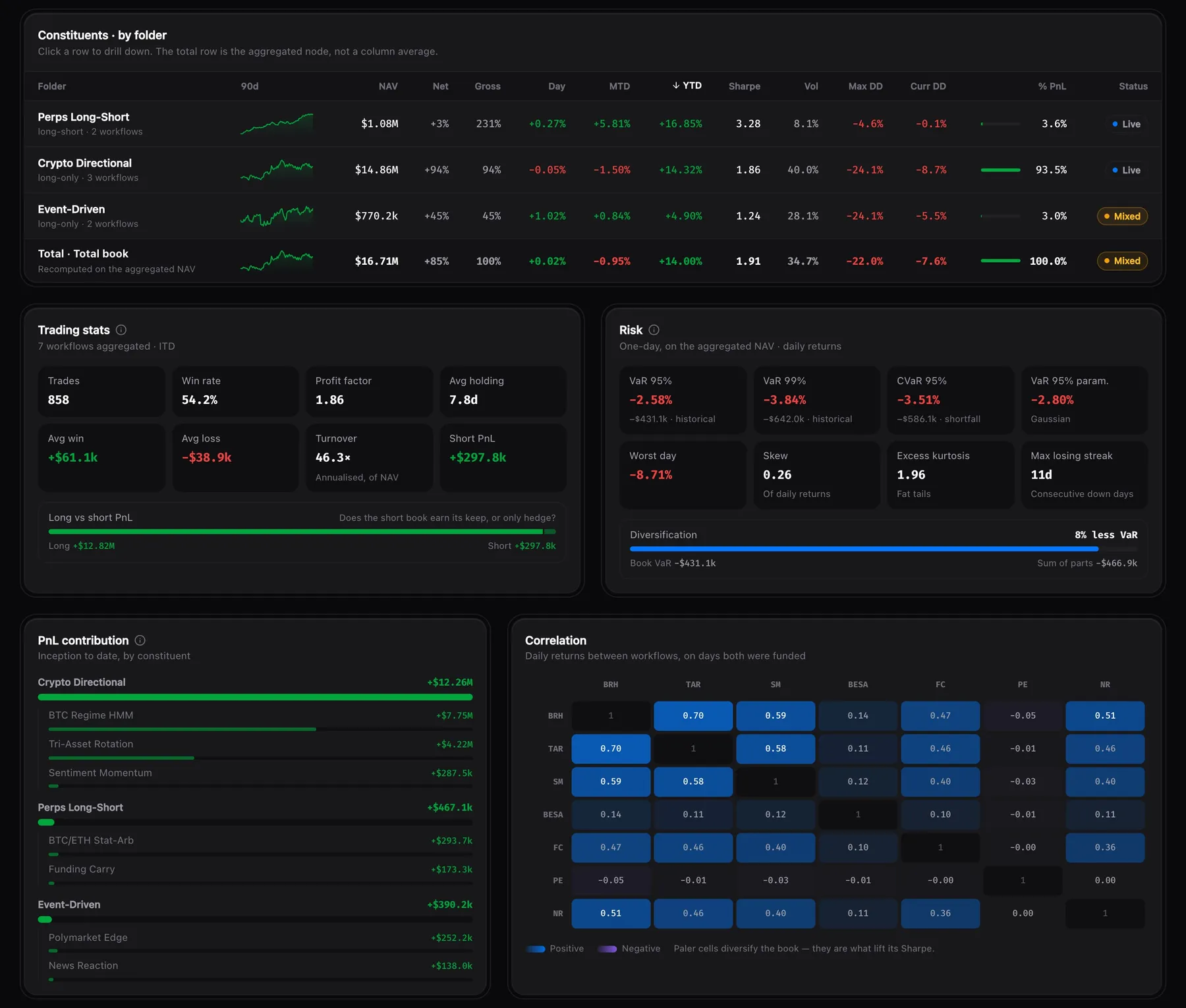Click the BRH-PE correlation cell -0.05

pos(1023,715)
